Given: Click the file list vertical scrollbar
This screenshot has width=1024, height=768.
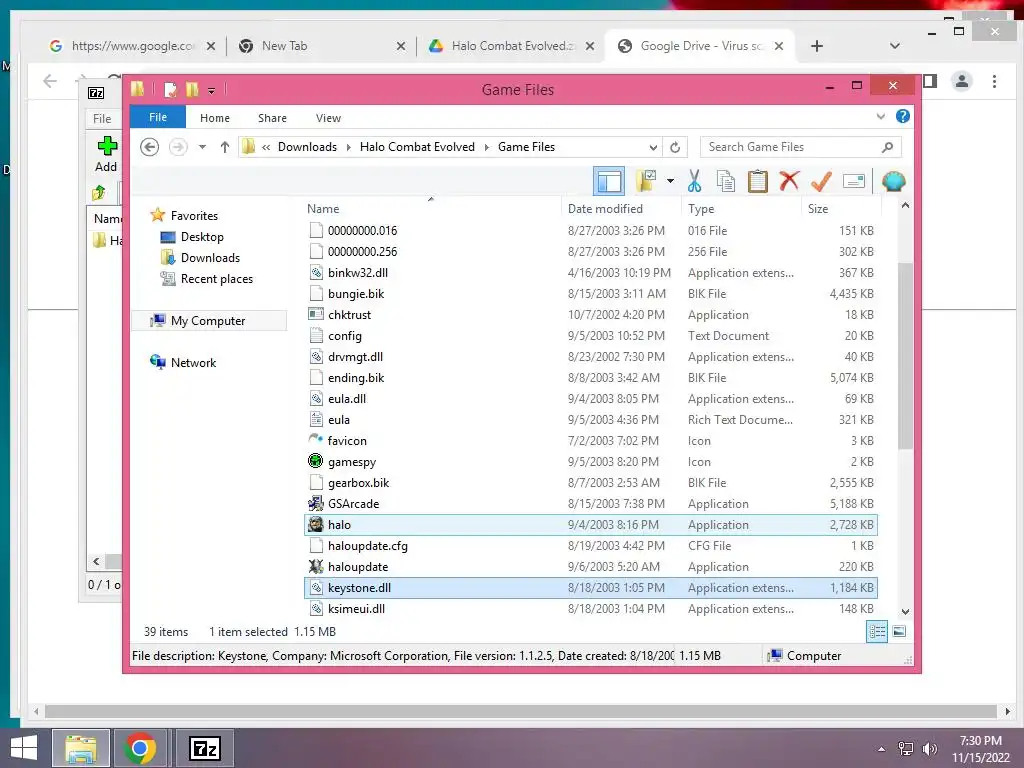Looking at the screenshot, I should click(905, 355).
